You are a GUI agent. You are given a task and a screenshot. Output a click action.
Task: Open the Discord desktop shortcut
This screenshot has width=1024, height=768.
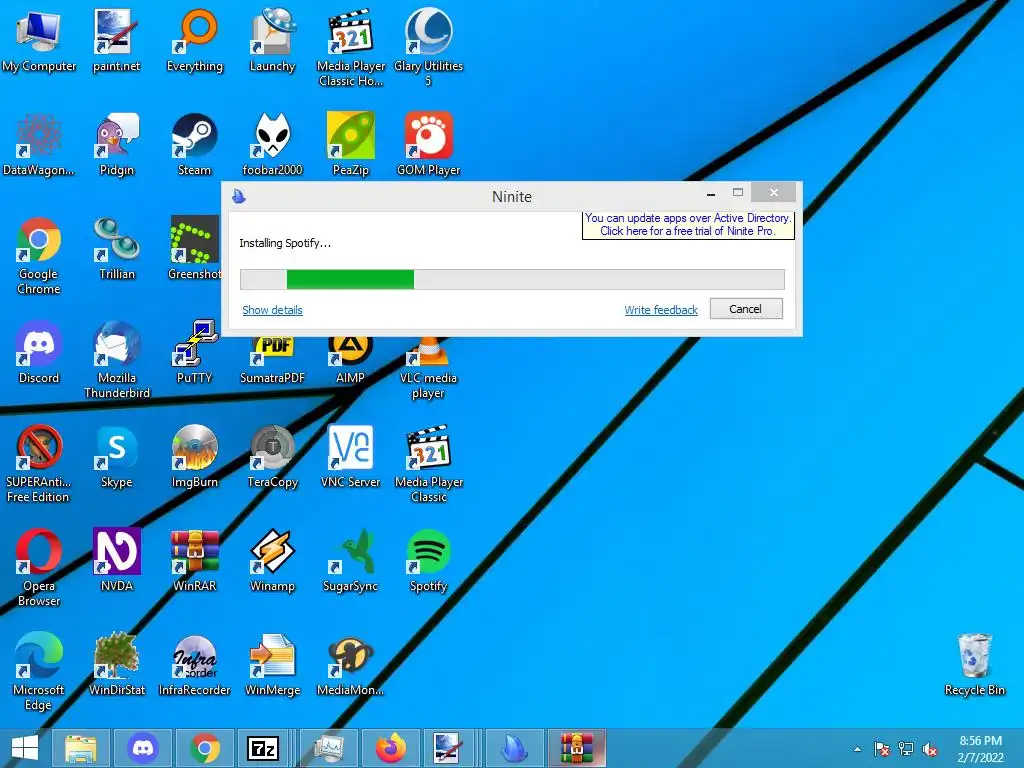[x=39, y=353]
